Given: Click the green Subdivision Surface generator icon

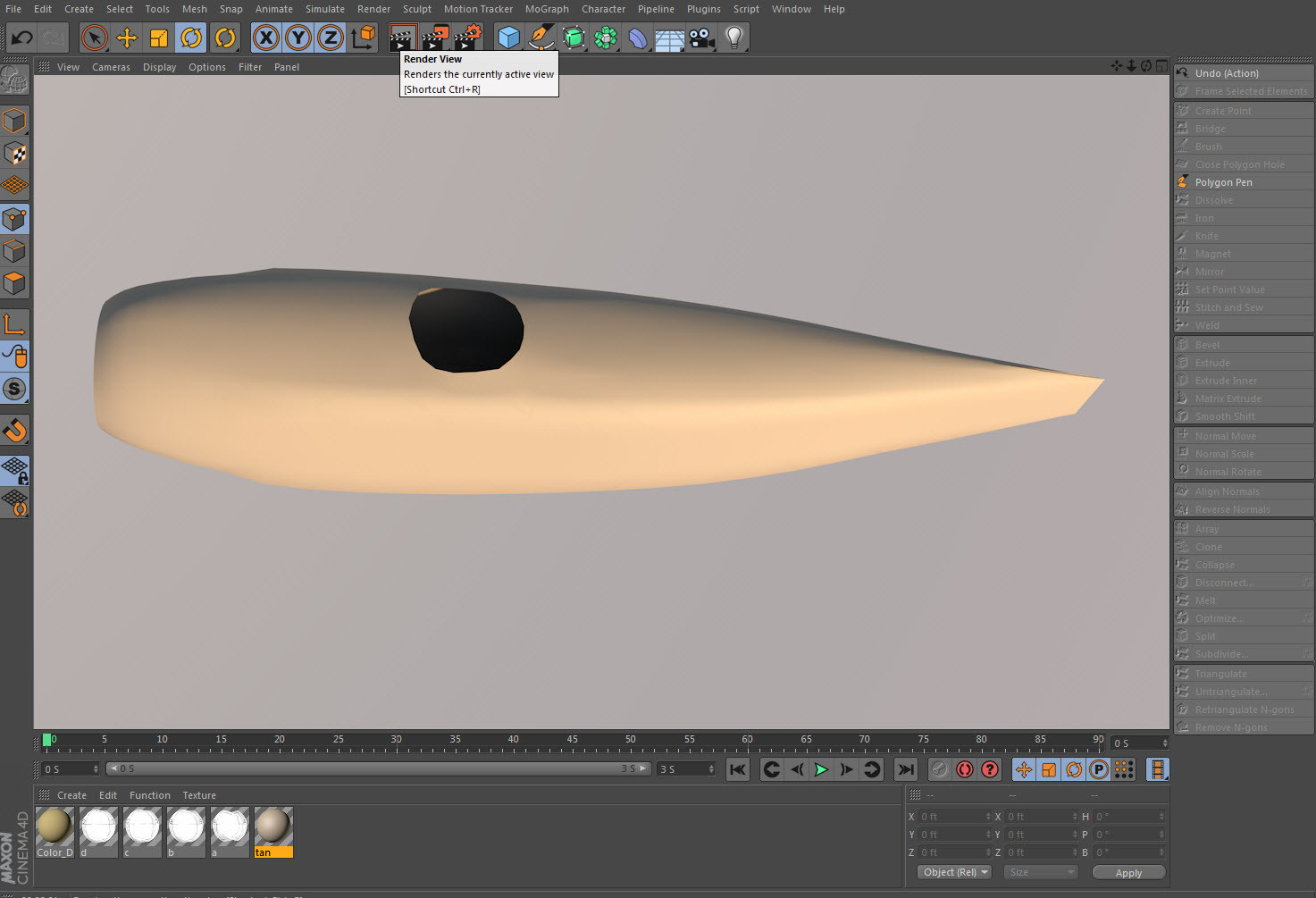Looking at the screenshot, I should [574, 38].
